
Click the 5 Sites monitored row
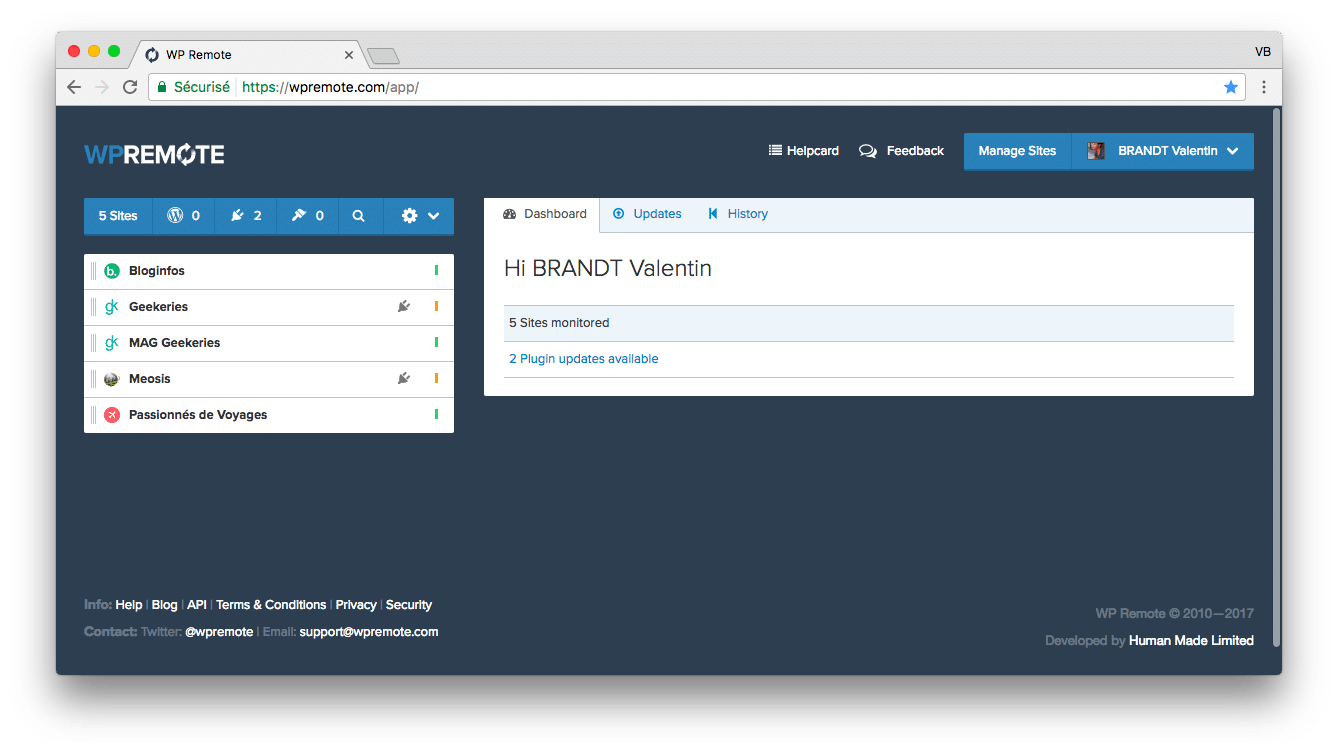coord(869,323)
